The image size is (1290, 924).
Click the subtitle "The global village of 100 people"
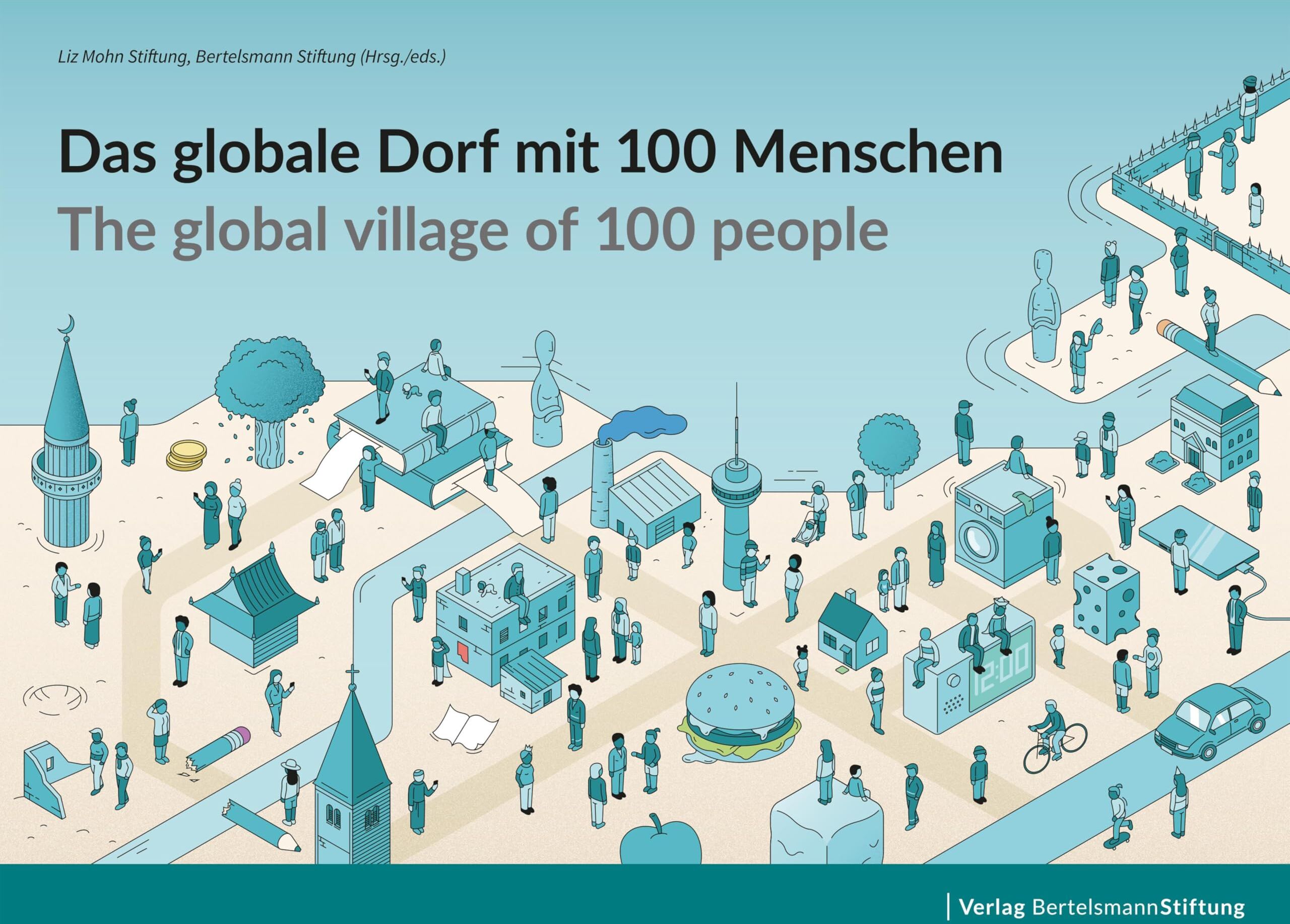[x=473, y=233]
